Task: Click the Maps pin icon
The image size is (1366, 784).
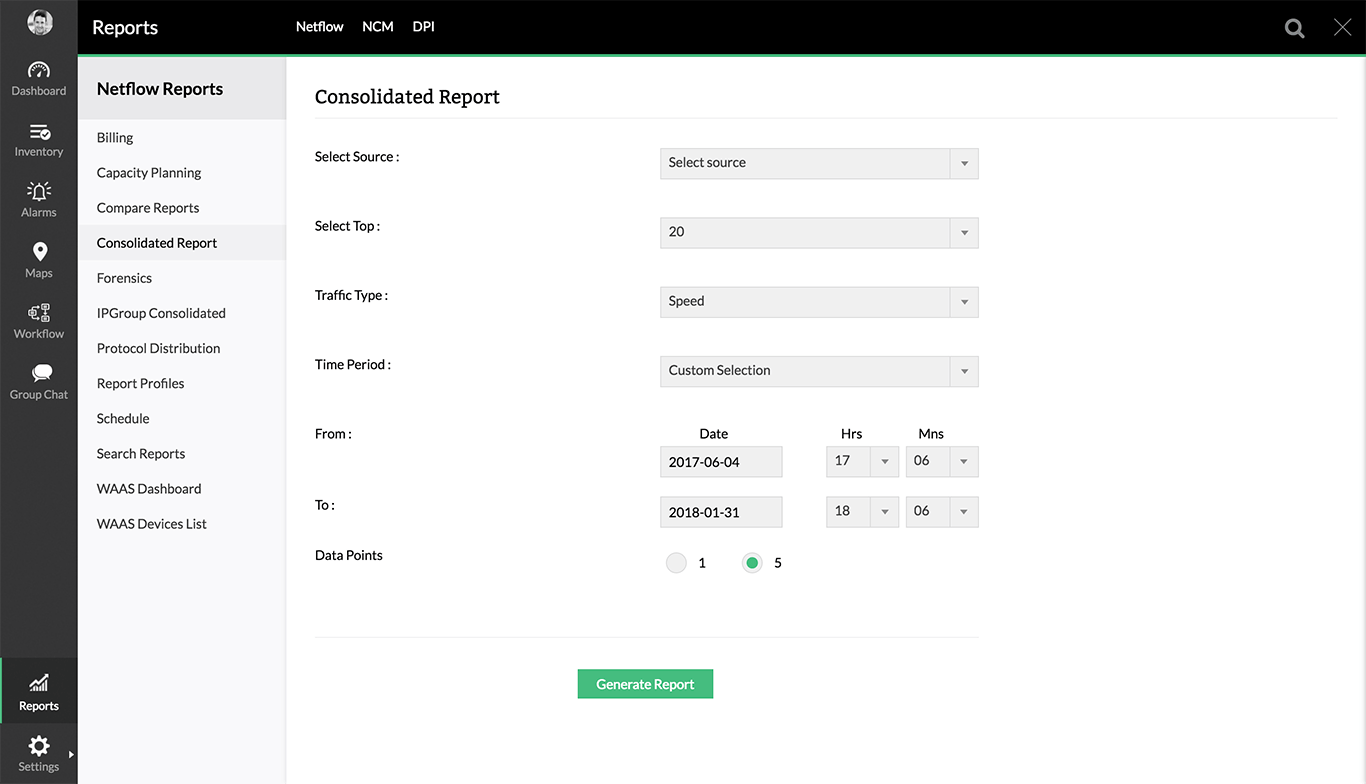Action: click(x=39, y=252)
